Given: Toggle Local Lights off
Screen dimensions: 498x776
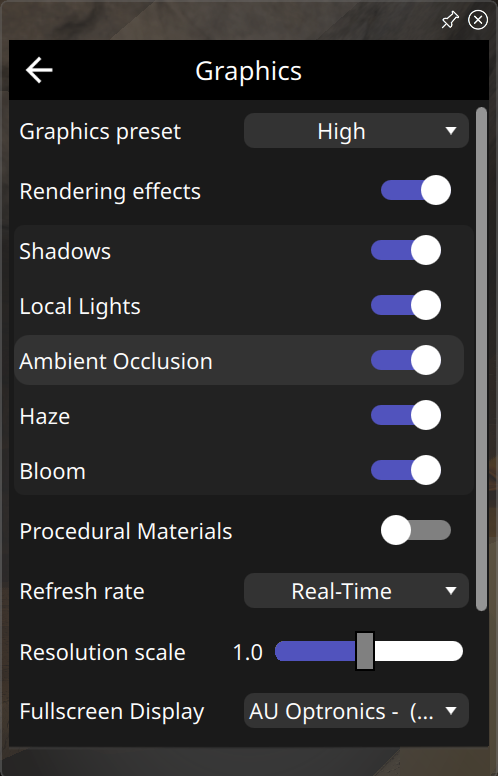Looking at the screenshot, I should pyautogui.click(x=406, y=305).
